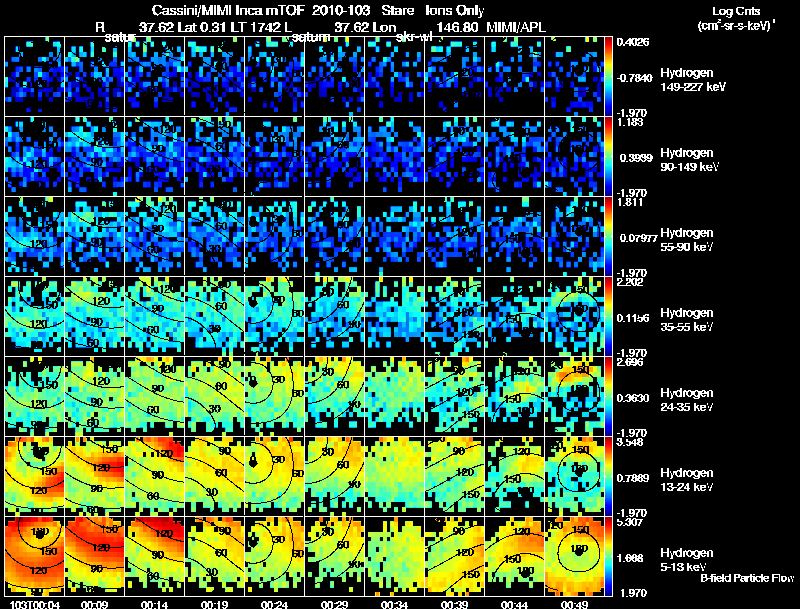The height and width of the screenshot is (609, 800).
Task: Open the 24-35 keV image panel at 00:24
Action: pos(274,397)
